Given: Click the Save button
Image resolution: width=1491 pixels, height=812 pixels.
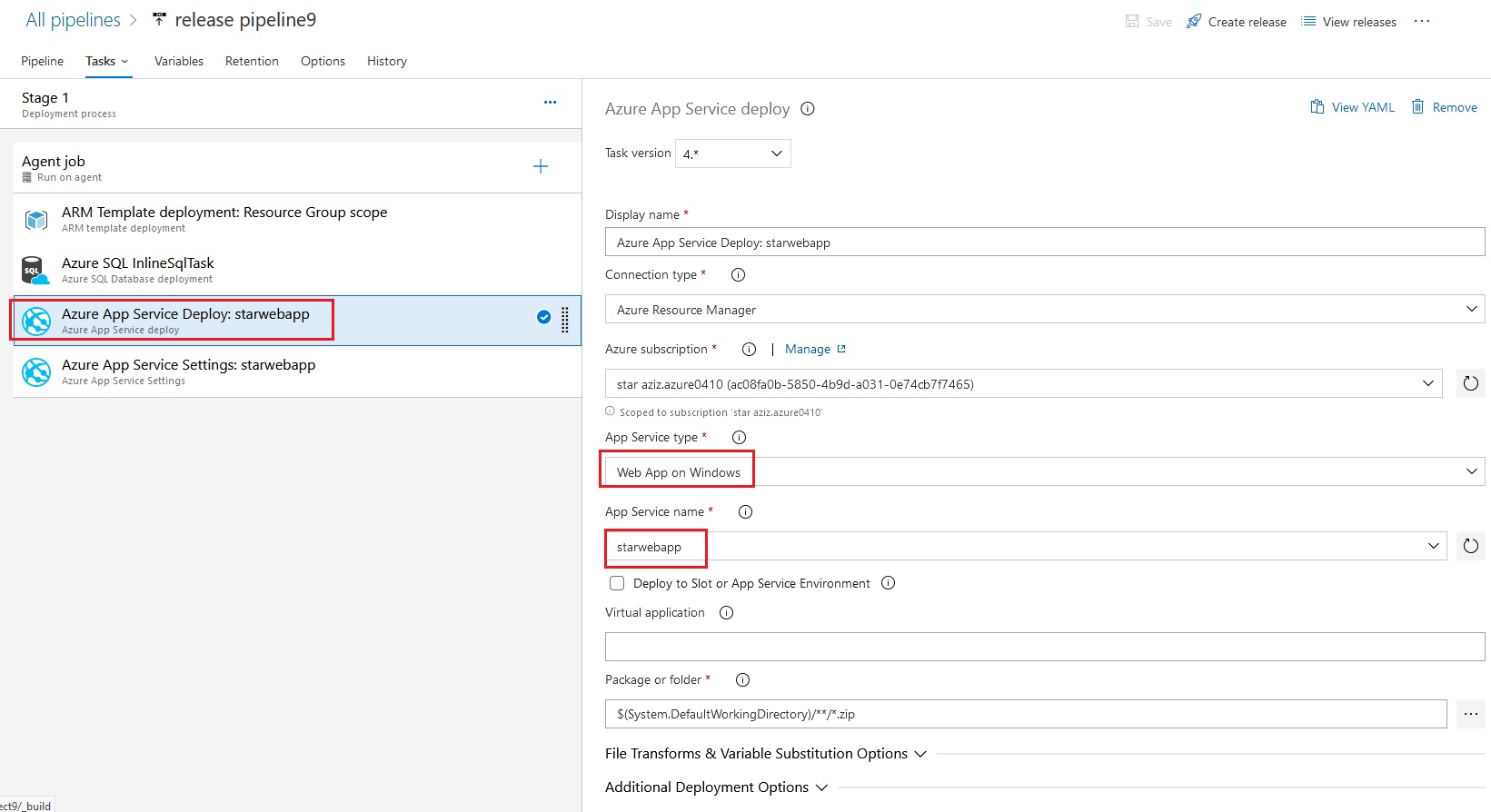Looking at the screenshot, I should click(x=1148, y=22).
